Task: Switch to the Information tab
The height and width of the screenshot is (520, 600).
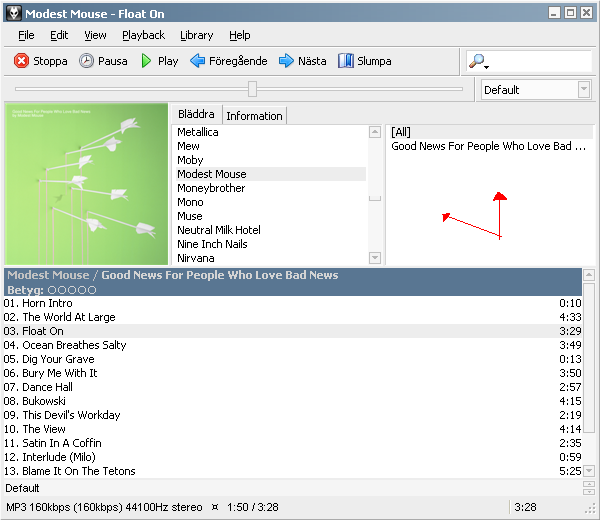Action: point(254,116)
